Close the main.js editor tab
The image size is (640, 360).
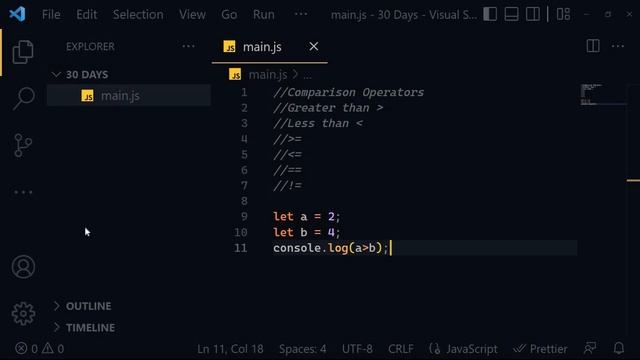[313, 47]
